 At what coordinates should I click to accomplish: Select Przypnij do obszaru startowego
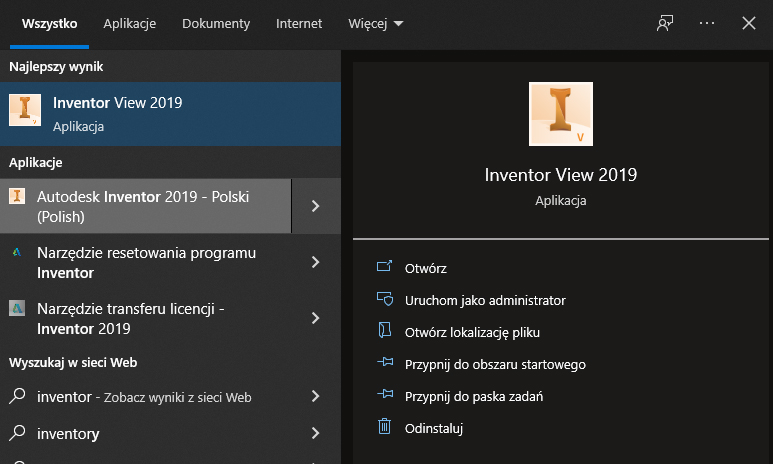click(495, 364)
